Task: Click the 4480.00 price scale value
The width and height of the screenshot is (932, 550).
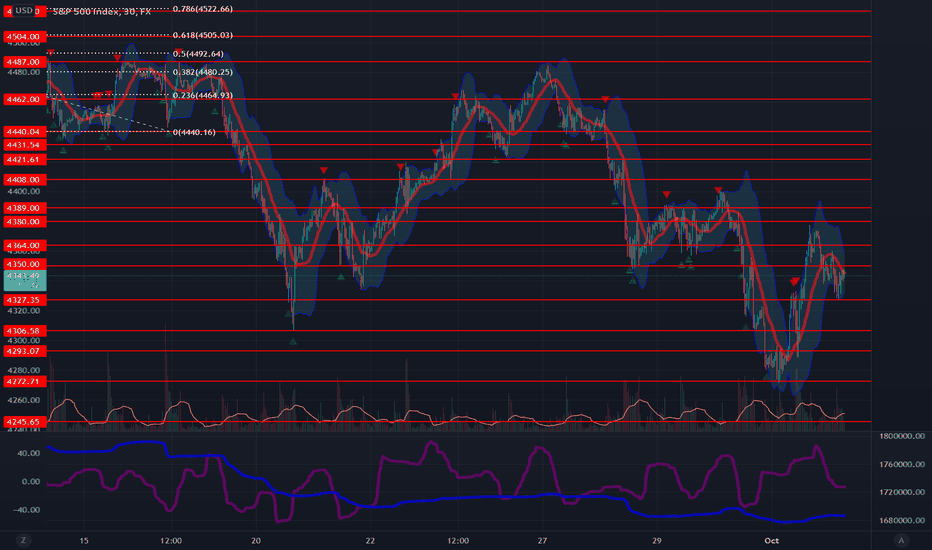Action: 24,73
